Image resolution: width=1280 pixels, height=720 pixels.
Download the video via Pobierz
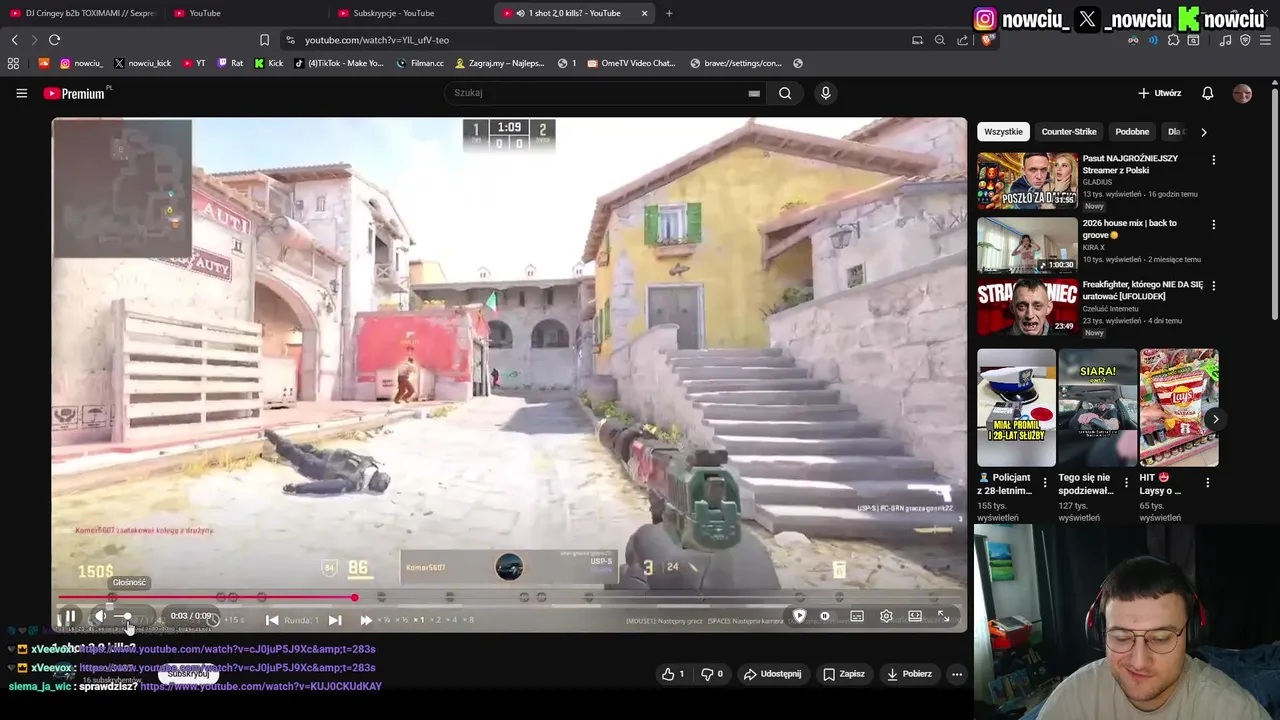(x=909, y=674)
